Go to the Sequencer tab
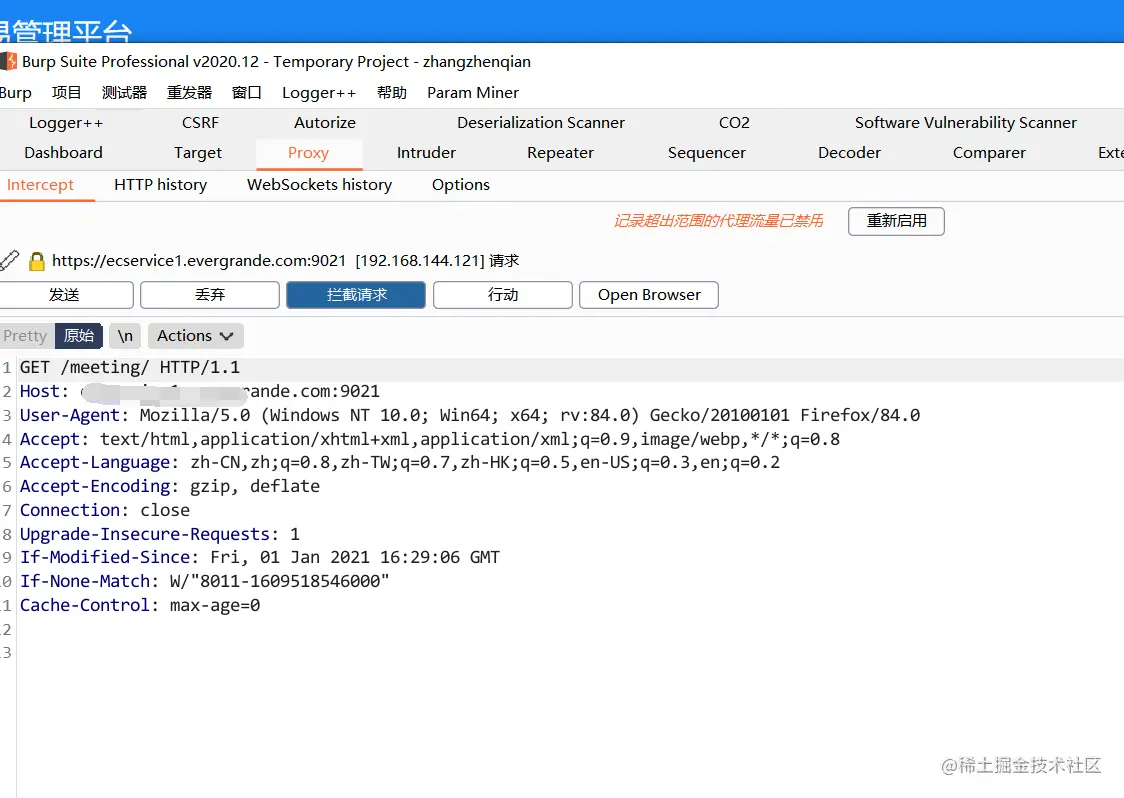This screenshot has height=798, width=1124. [707, 153]
